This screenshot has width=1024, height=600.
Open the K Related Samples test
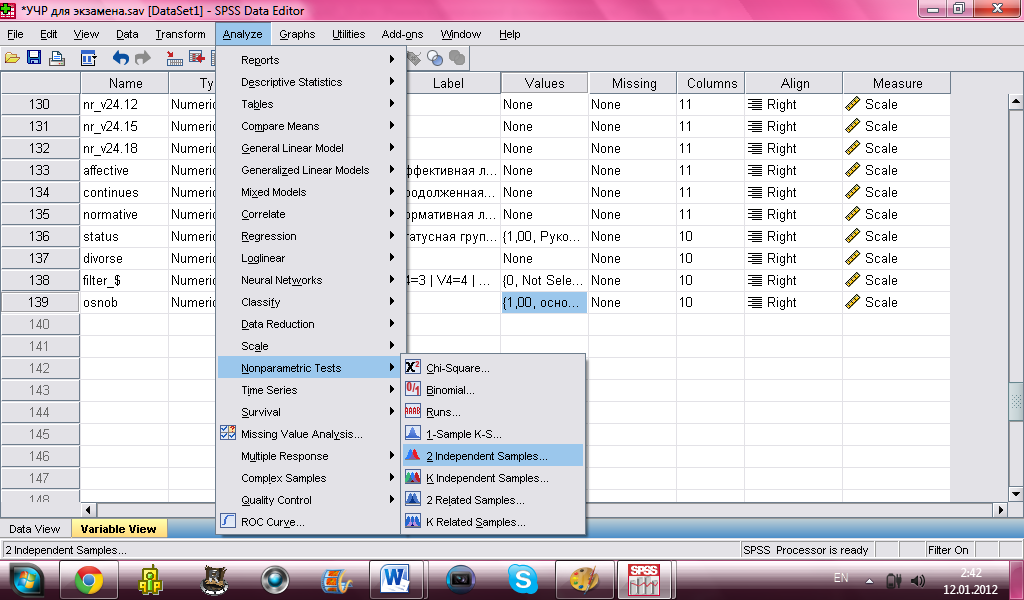493,522
